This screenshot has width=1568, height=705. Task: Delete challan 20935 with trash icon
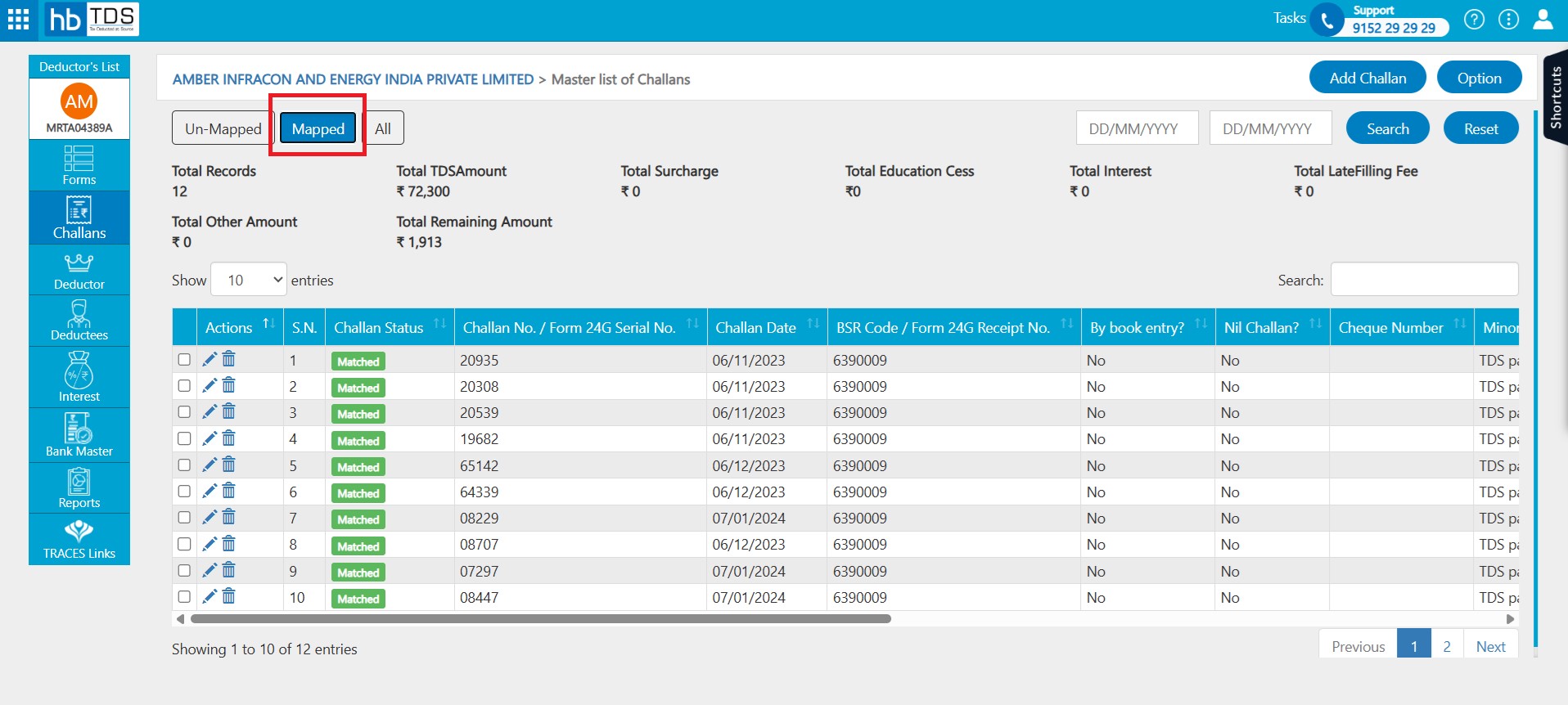[228, 359]
